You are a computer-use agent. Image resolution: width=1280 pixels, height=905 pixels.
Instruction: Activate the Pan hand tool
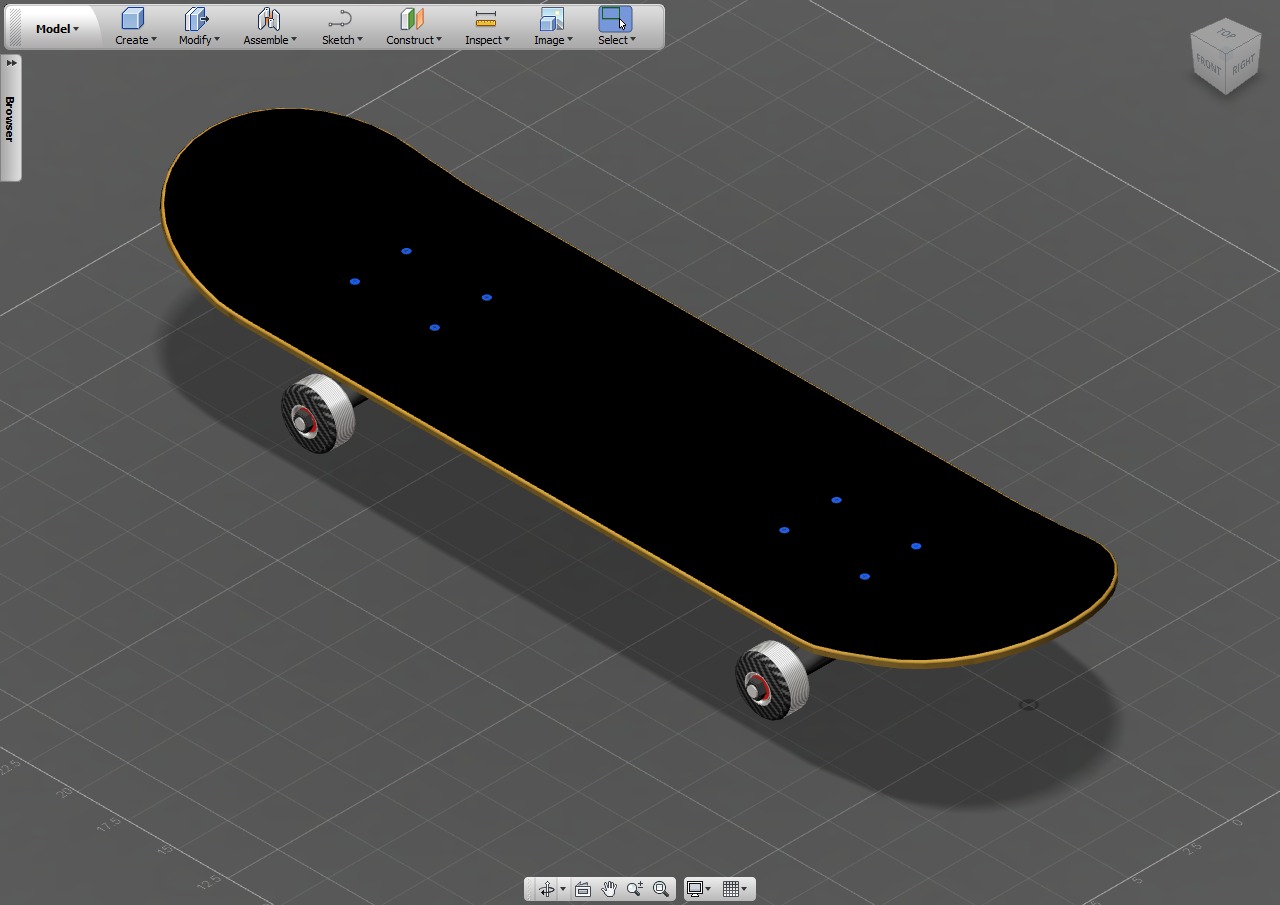(608, 888)
